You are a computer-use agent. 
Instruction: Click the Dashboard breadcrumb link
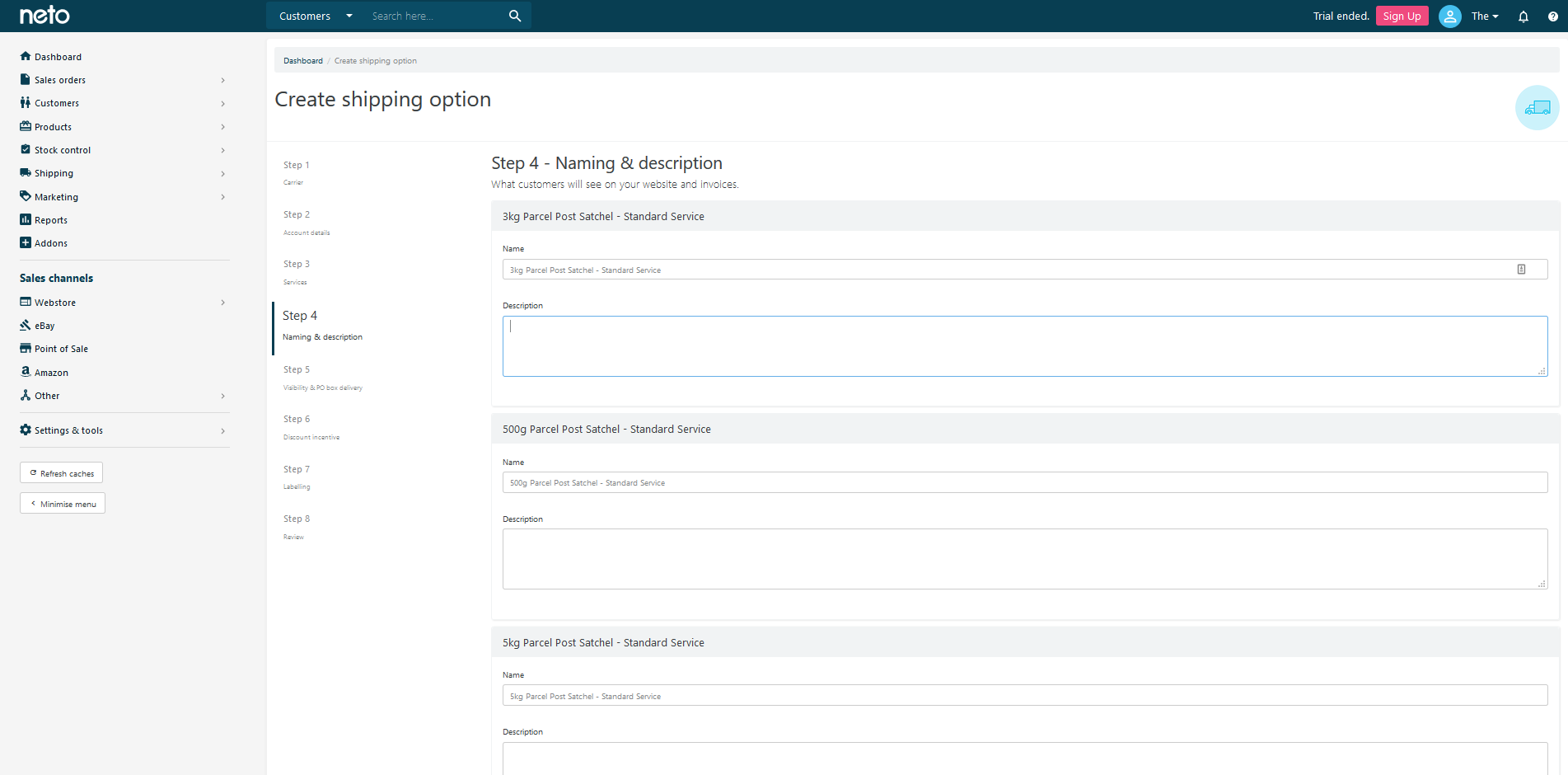[x=303, y=61]
